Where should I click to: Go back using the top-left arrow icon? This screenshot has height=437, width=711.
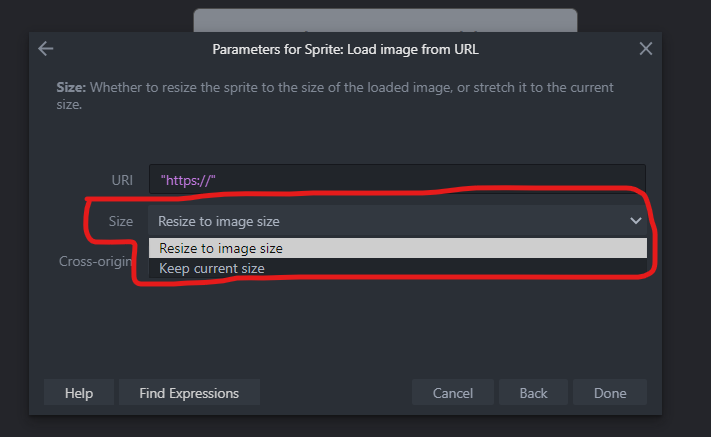[46, 49]
